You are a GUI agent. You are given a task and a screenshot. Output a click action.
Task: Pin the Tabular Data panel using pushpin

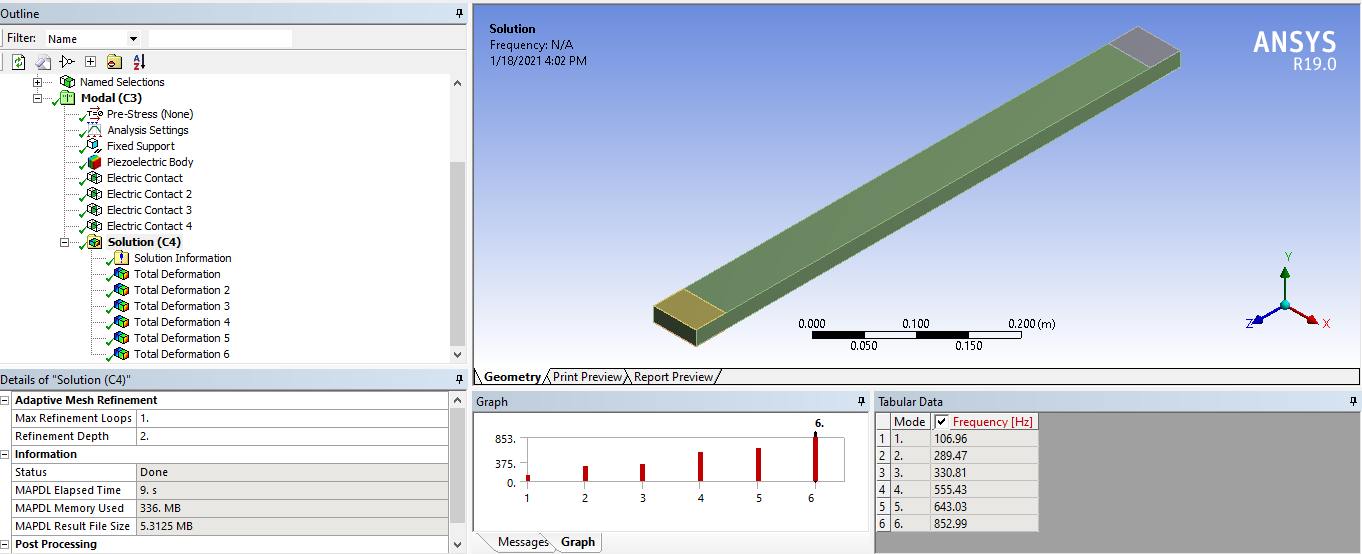coord(1355,401)
